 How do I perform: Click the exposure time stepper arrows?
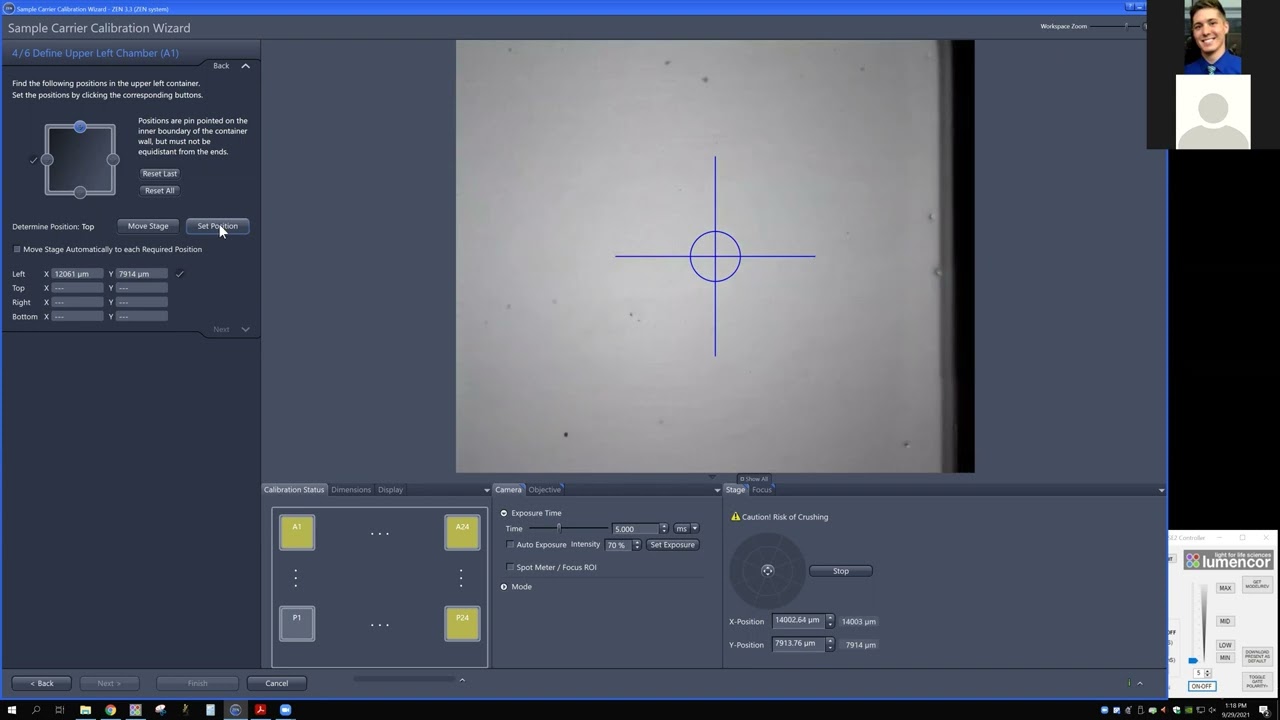[x=663, y=528]
